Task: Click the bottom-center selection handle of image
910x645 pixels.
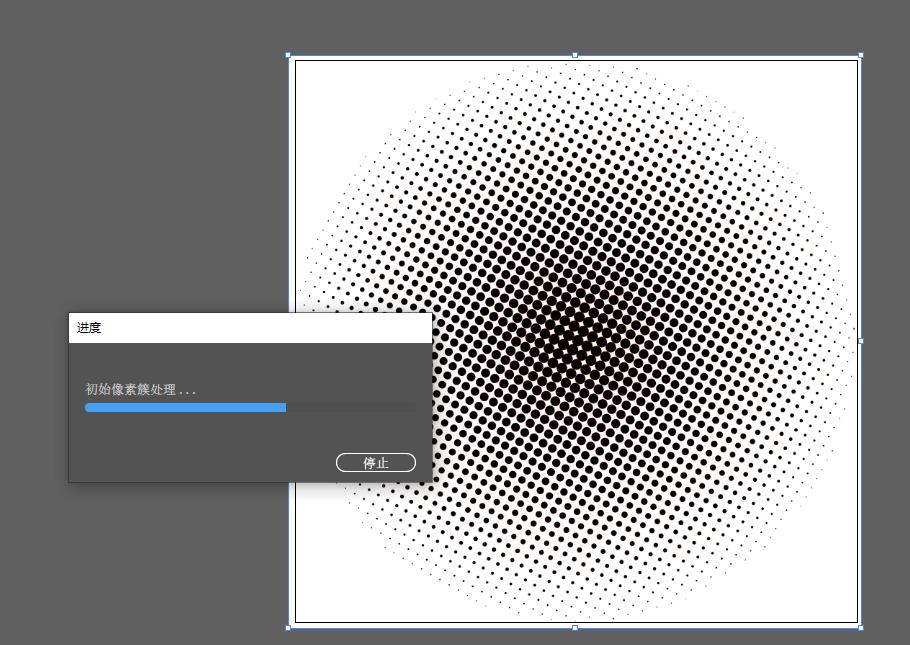Action: pyautogui.click(x=575, y=628)
